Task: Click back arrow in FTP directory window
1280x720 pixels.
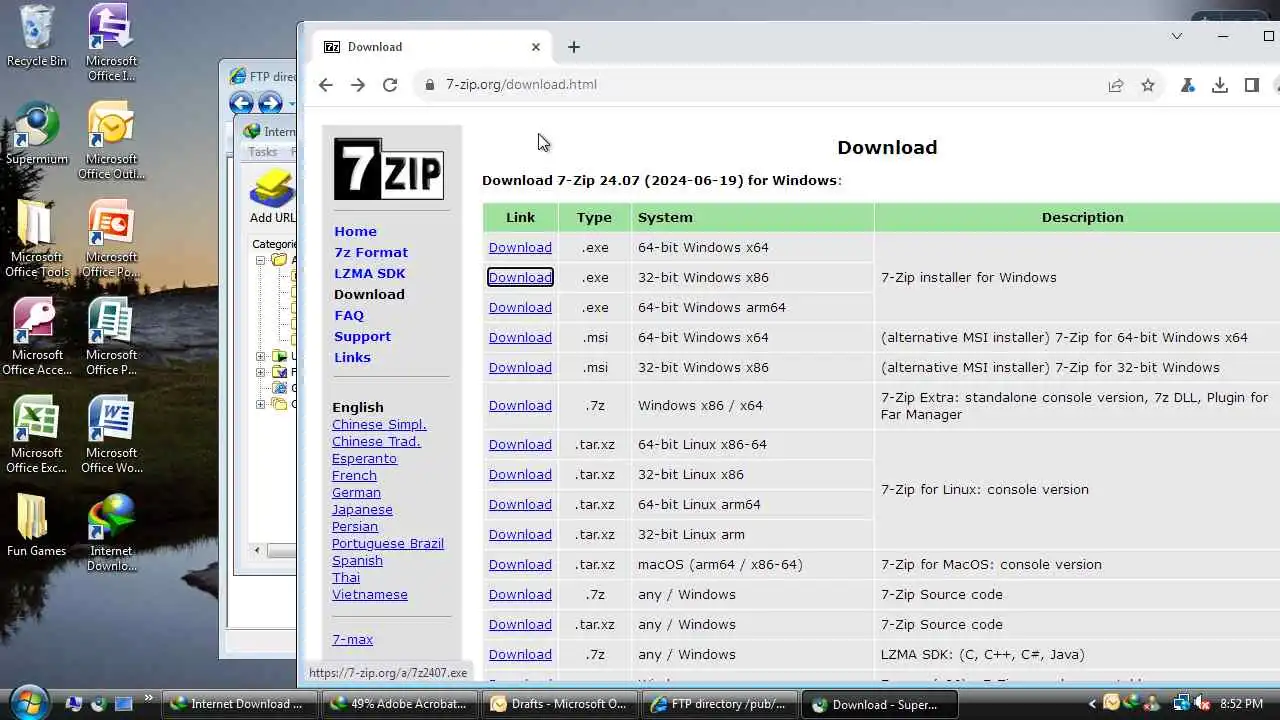Action: [x=241, y=103]
